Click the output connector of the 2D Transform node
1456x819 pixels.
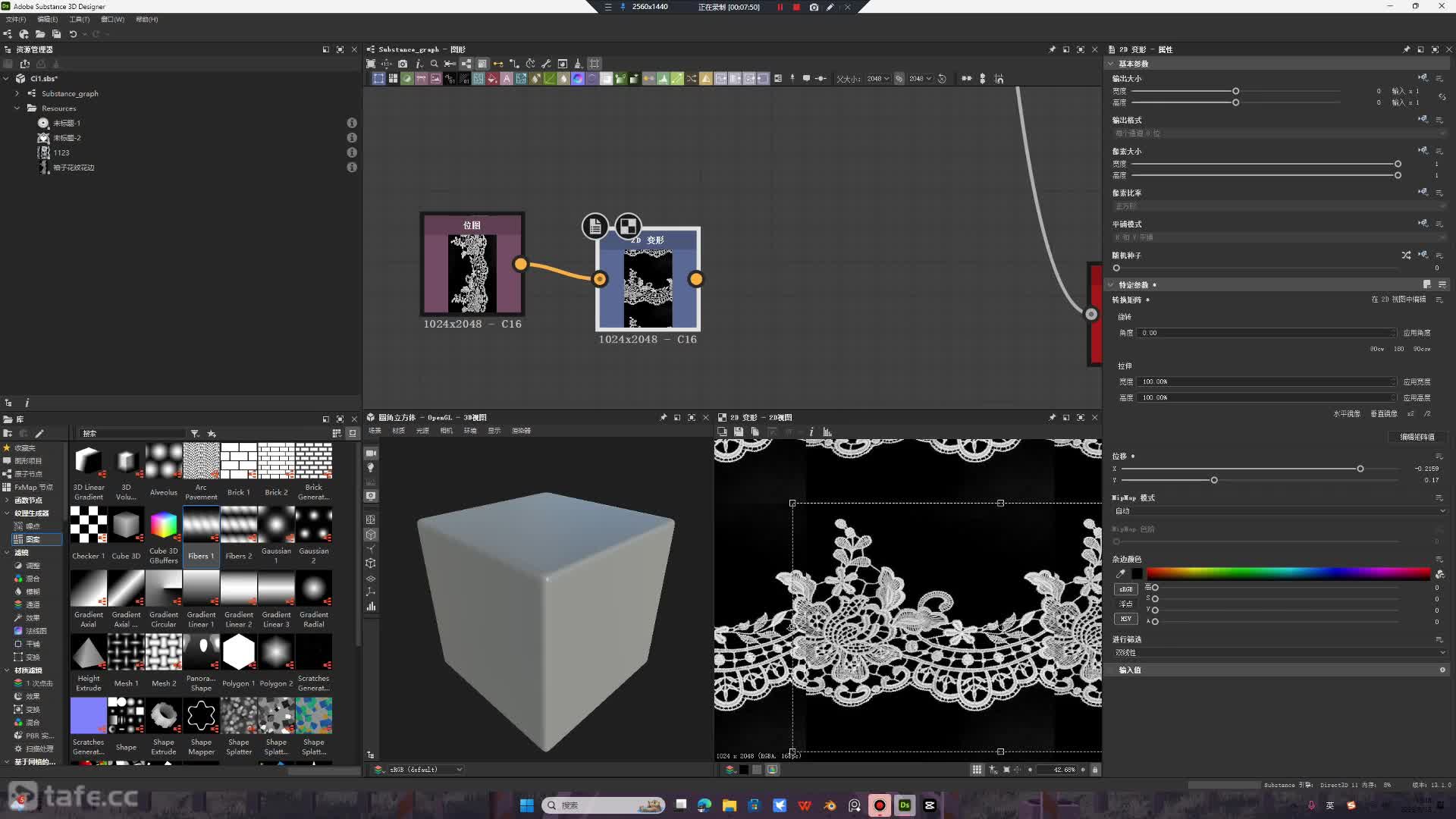click(x=695, y=279)
